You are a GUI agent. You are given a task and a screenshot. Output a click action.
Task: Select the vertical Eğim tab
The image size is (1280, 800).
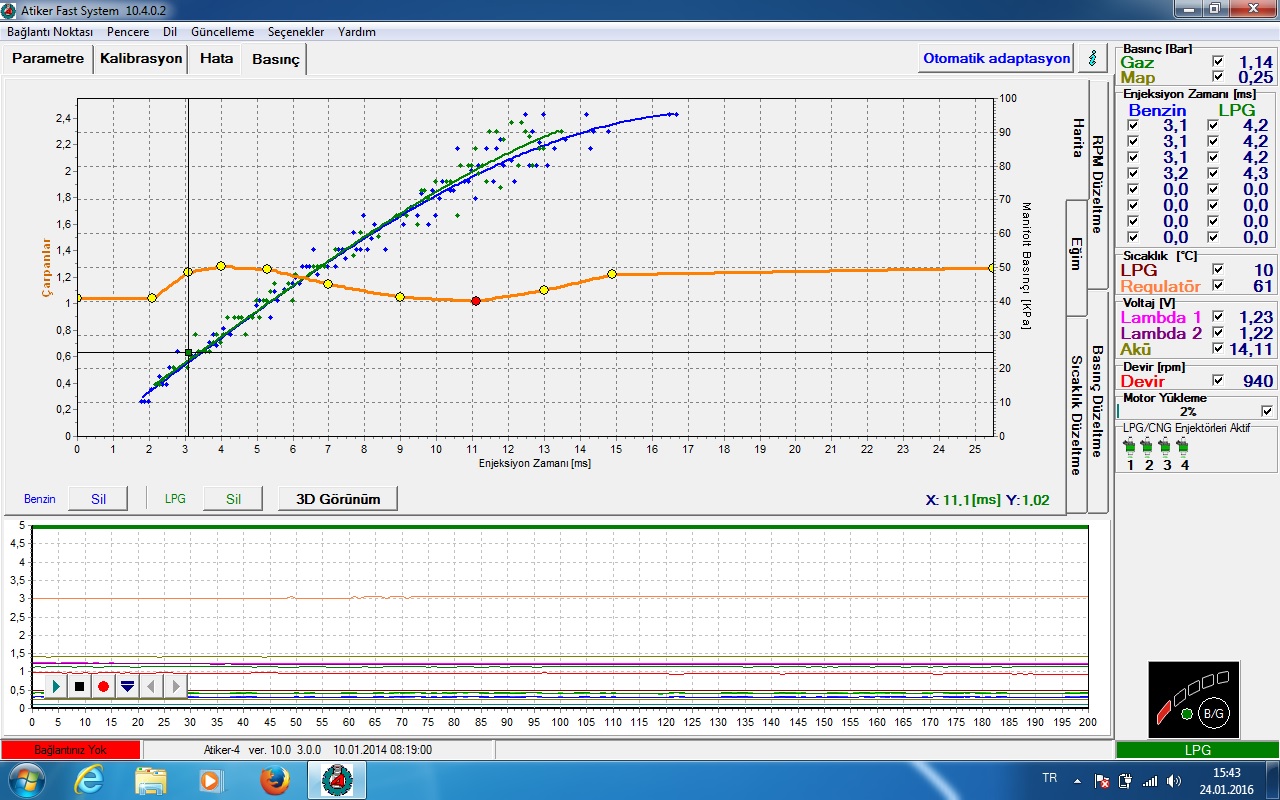[x=1077, y=257]
